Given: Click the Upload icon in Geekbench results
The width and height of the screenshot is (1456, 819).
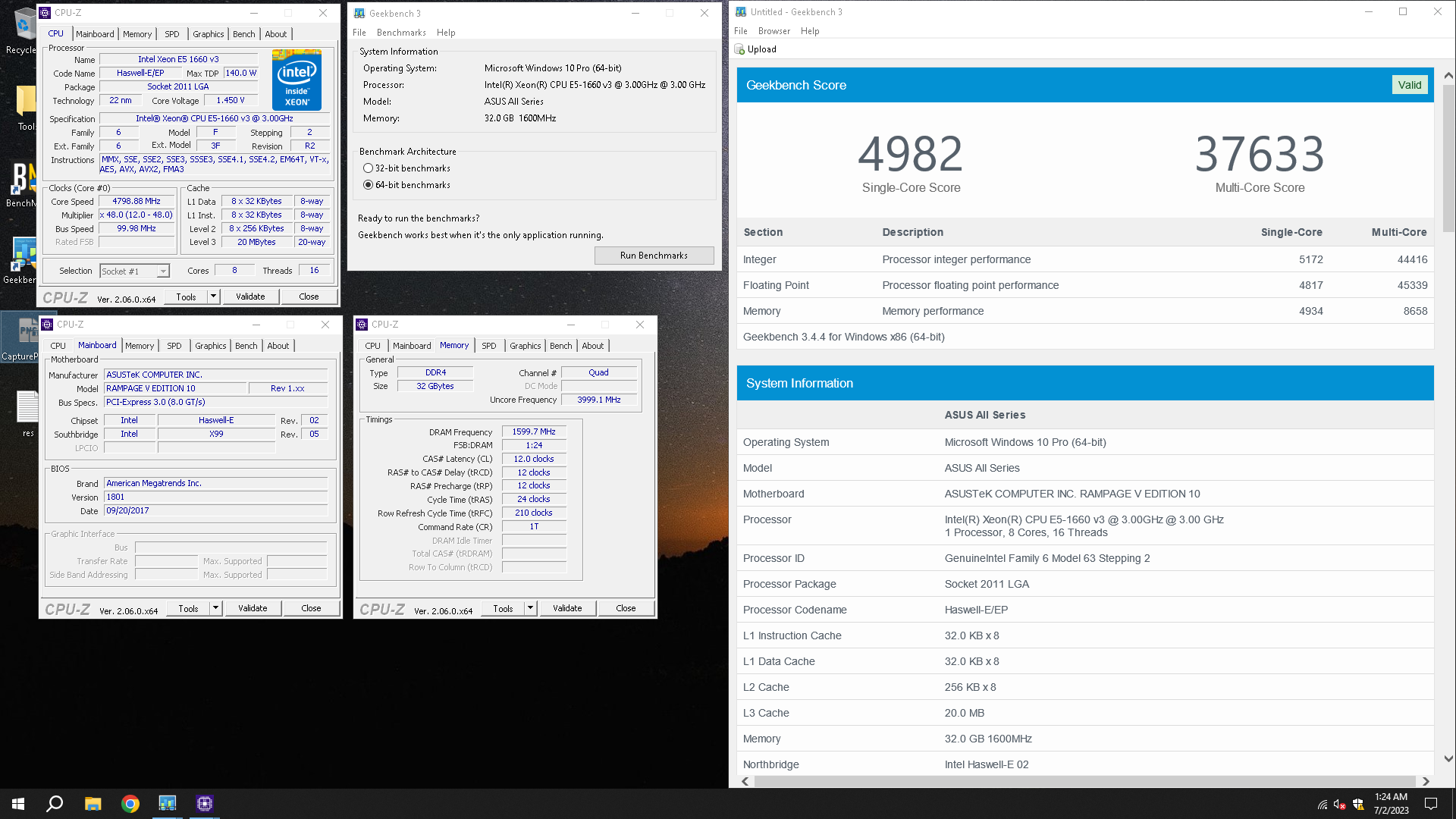Looking at the screenshot, I should (x=739, y=49).
